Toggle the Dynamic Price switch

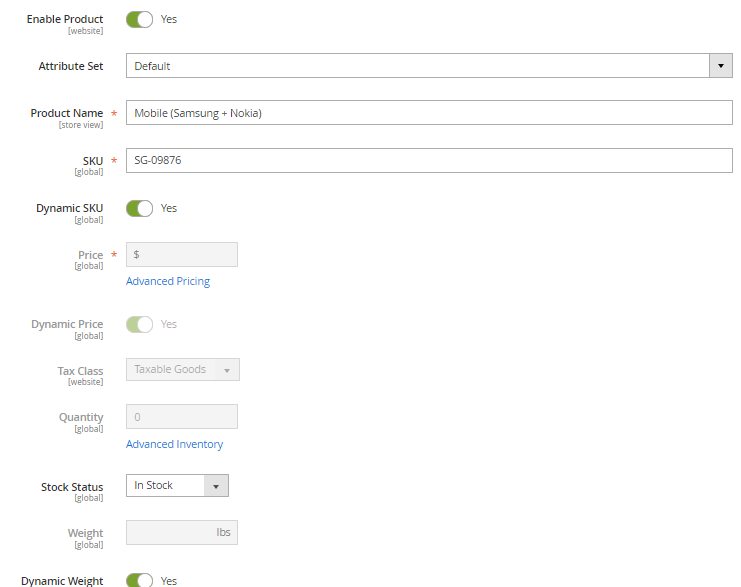tap(139, 324)
